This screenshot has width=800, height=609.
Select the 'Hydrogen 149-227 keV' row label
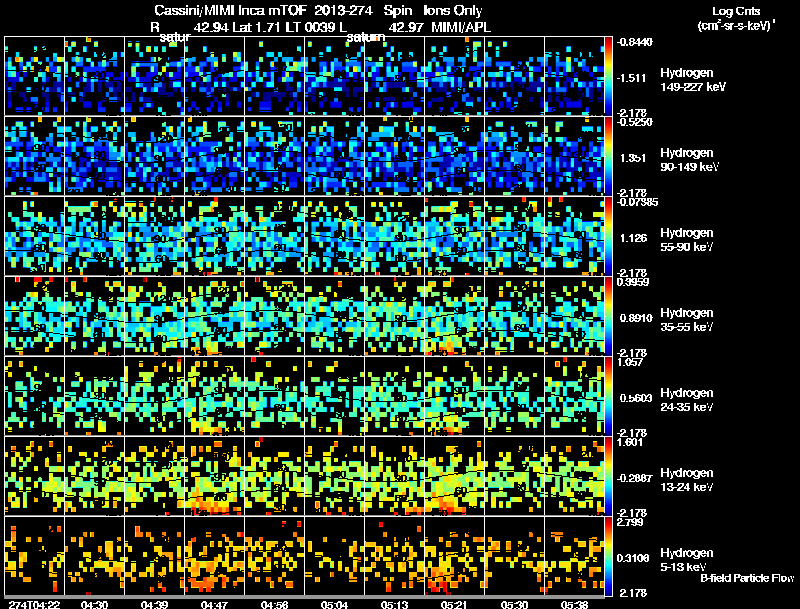pos(692,80)
